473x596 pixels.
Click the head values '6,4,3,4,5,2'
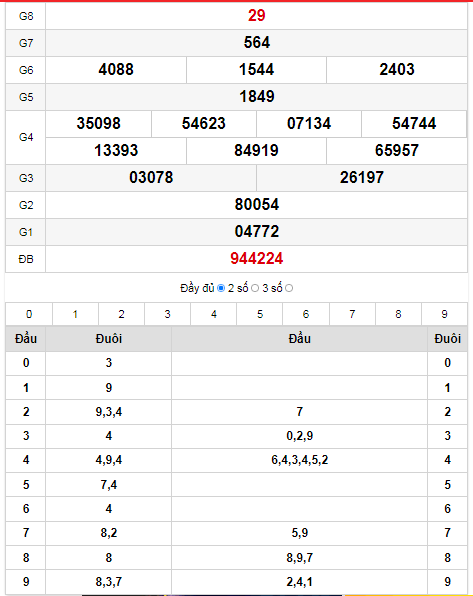[x=300, y=460]
